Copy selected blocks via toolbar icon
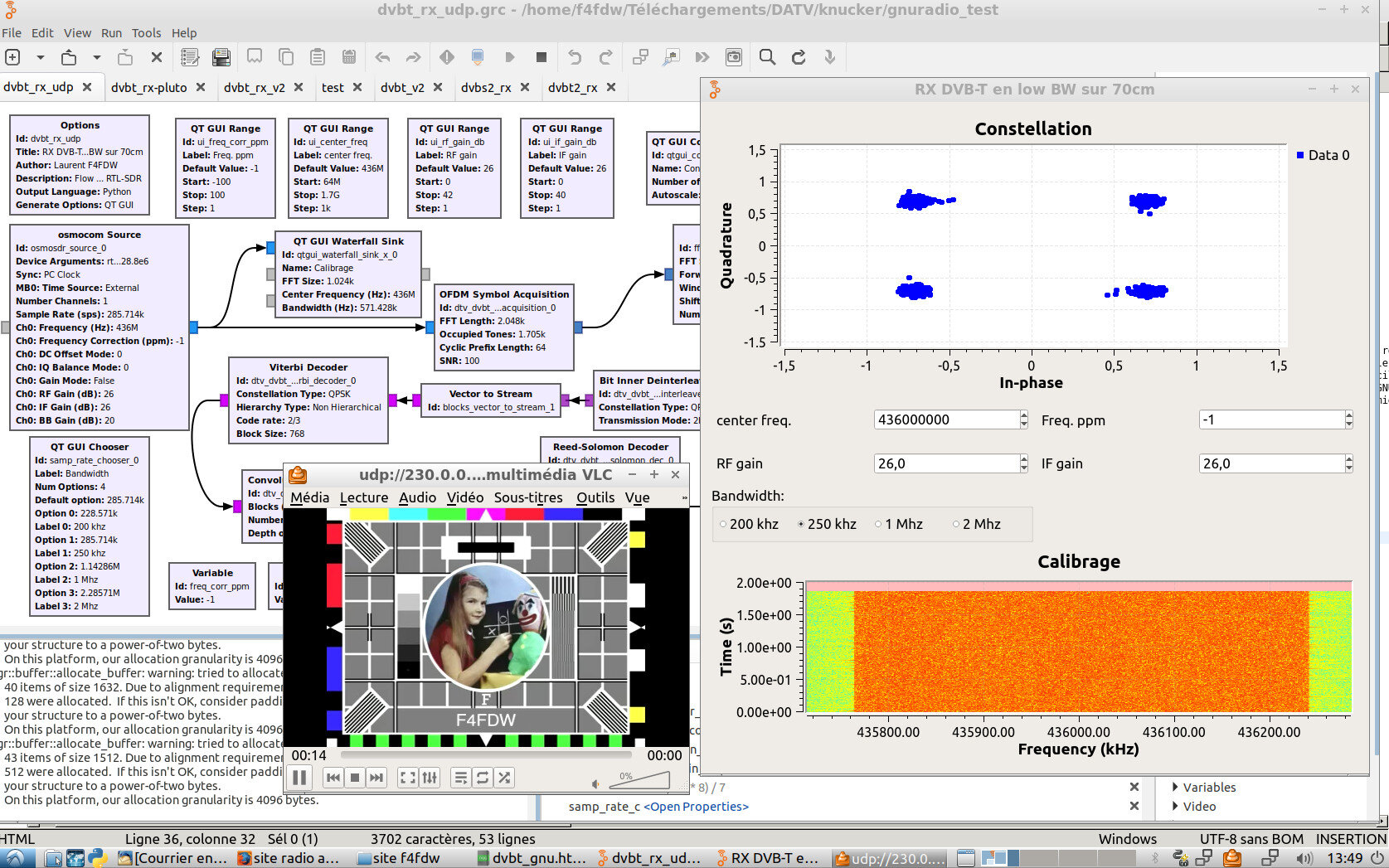This screenshot has width=1389, height=868. (286, 57)
